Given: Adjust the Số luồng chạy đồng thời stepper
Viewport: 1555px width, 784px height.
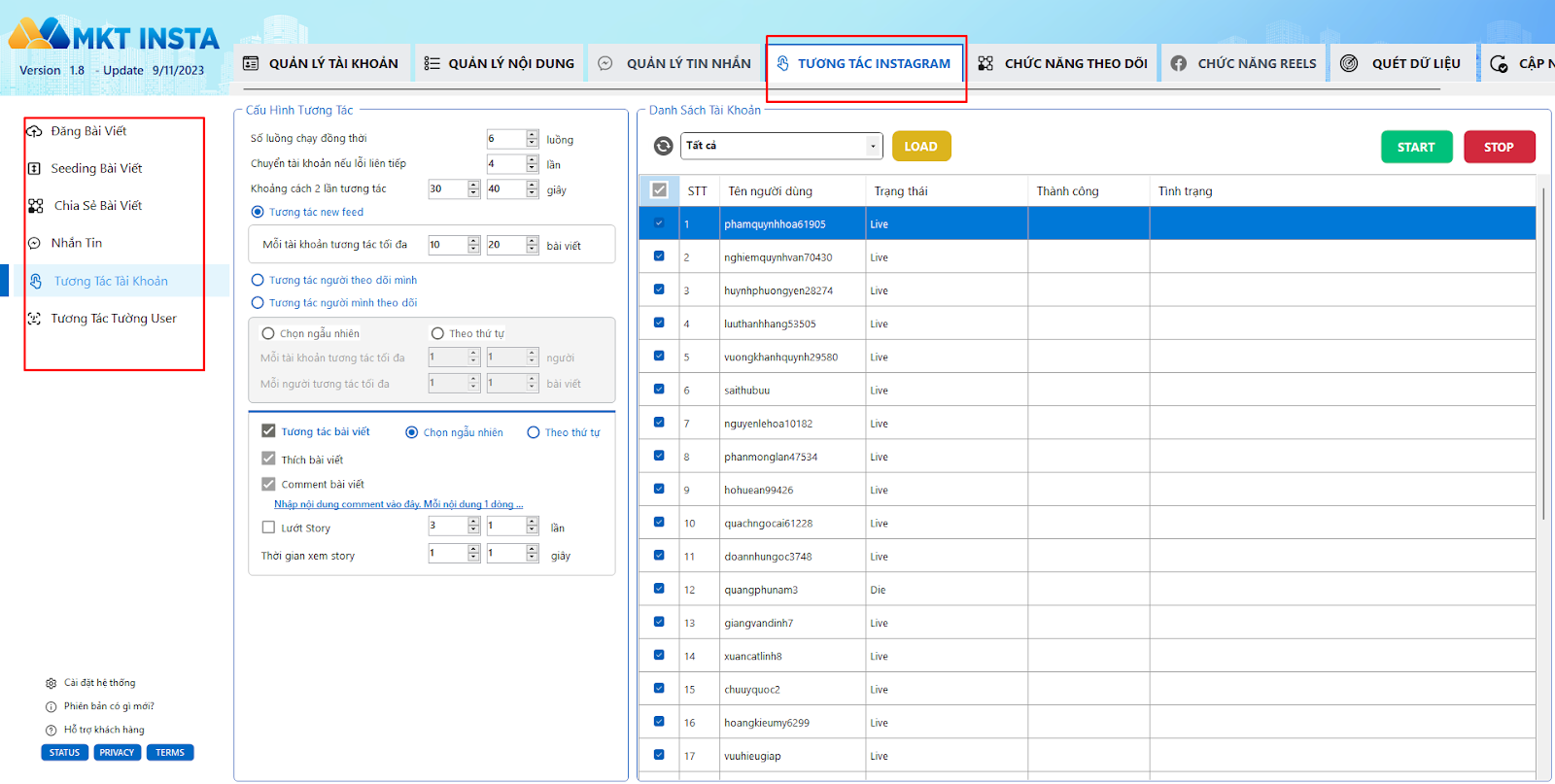Looking at the screenshot, I should 532,139.
